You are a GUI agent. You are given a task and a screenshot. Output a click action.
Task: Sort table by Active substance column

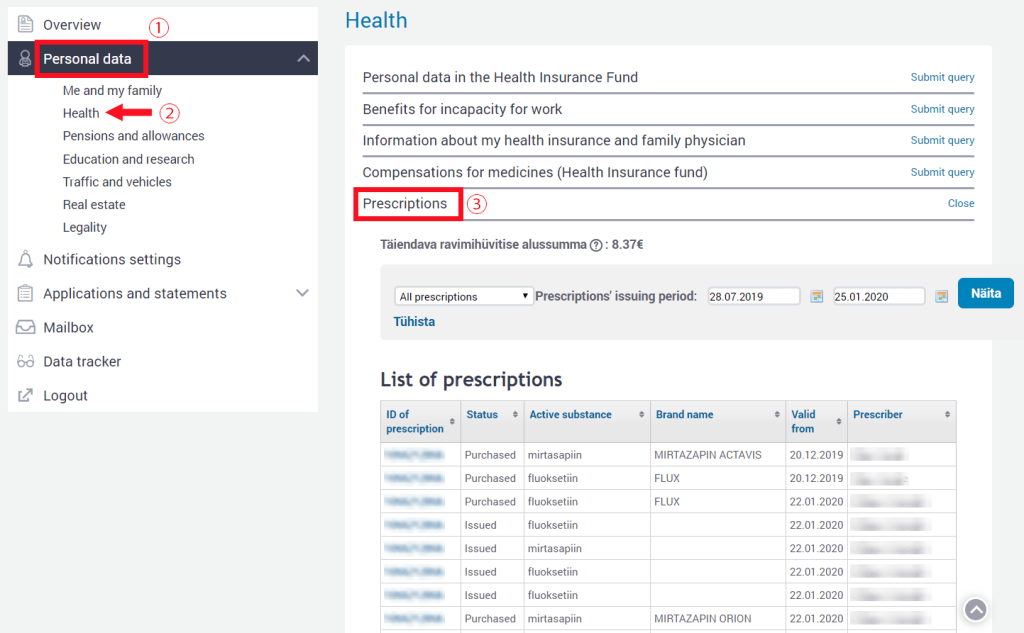click(x=585, y=415)
